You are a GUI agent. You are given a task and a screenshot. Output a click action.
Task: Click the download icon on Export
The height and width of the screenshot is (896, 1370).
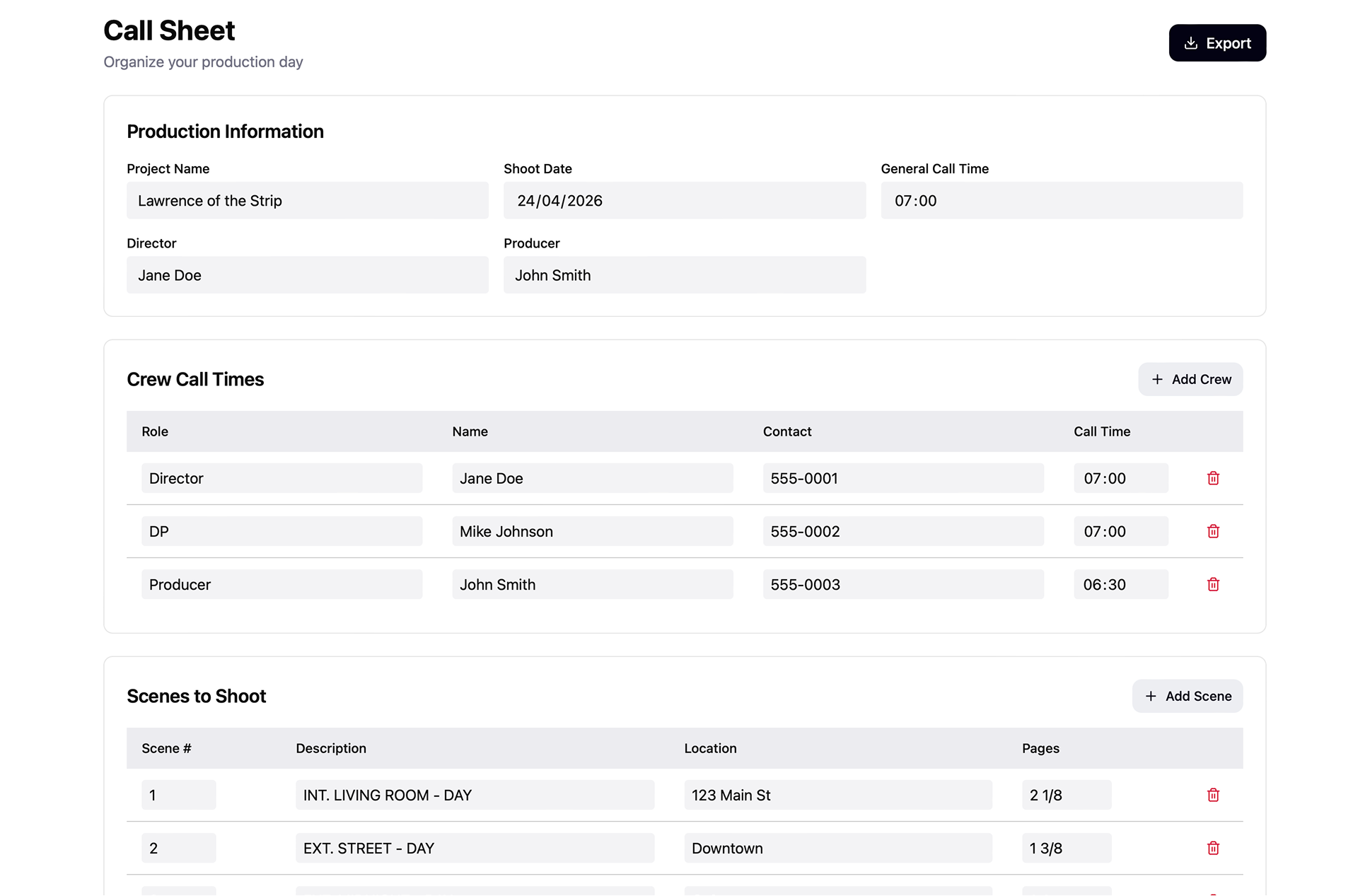tap(1191, 43)
